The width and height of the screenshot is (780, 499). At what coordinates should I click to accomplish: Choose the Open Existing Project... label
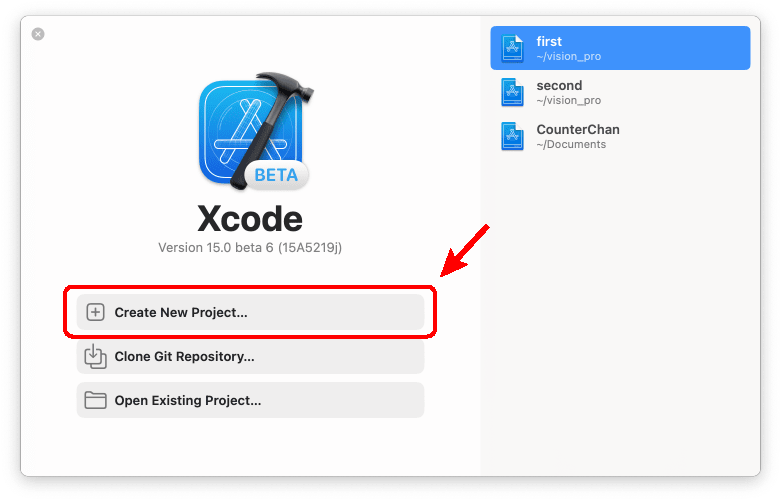[x=188, y=400]
